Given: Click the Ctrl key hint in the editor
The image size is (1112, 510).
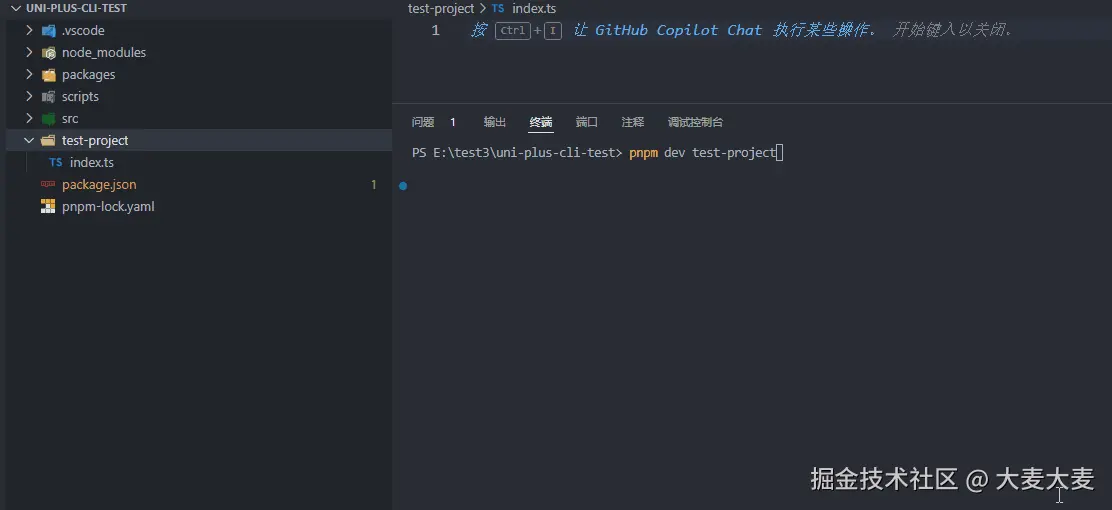Looking at the screenshot, I should 512,31.
